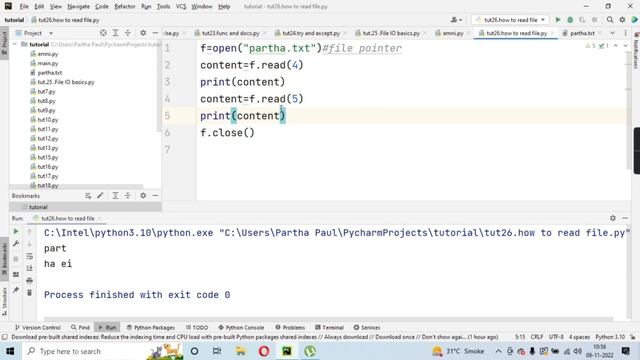Image resolution: width=640 pixels, height=360 pixels.
Task: Hide the Bookmarks panel
Action: [155, 196]
